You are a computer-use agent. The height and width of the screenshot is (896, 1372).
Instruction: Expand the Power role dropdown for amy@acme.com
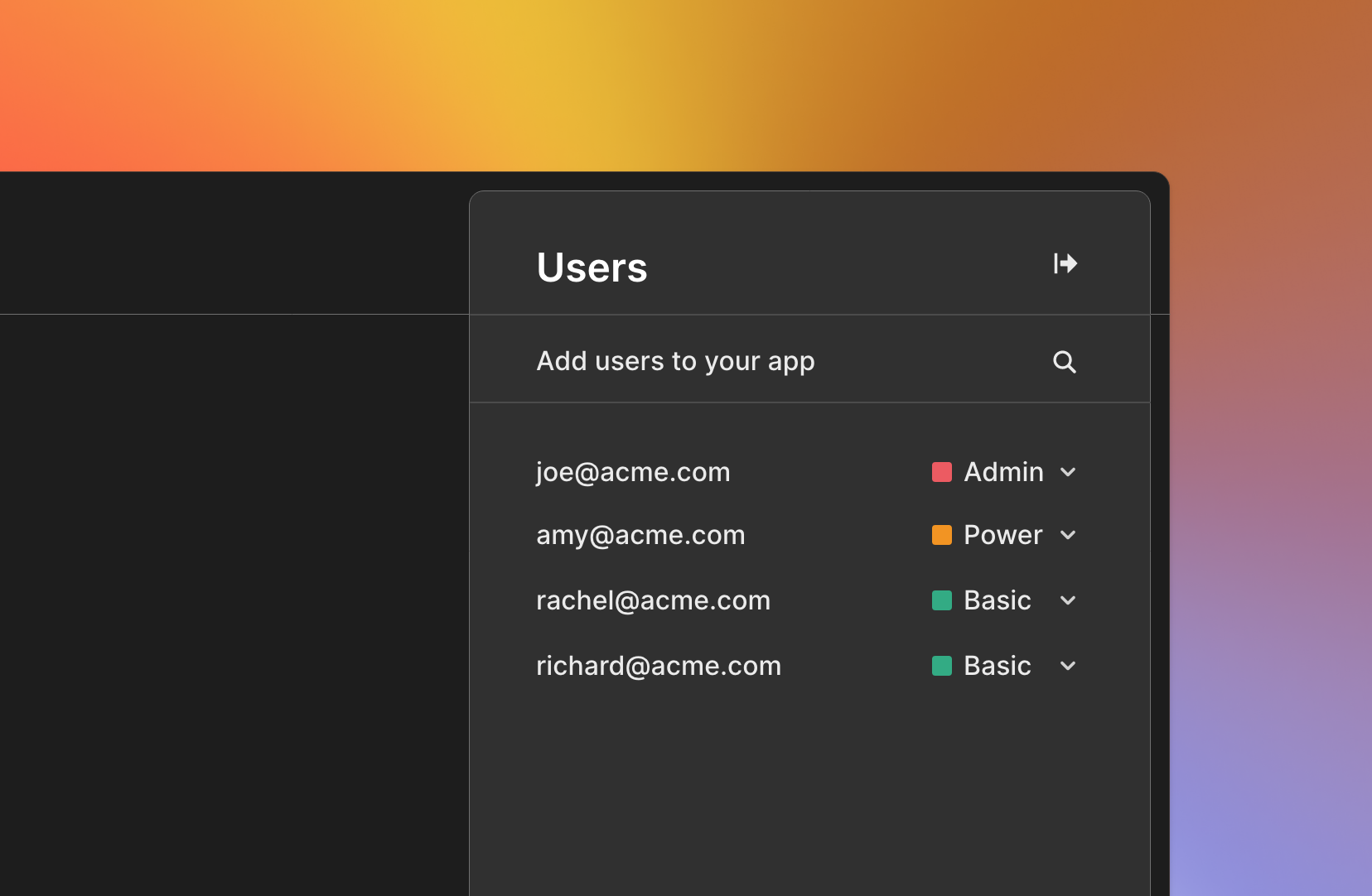coord(1068,535)
